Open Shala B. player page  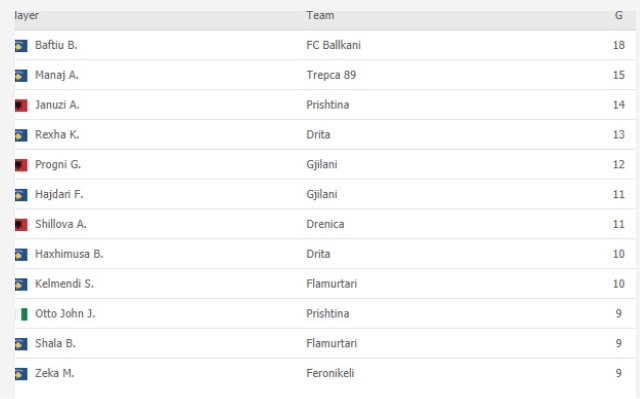pos(55,344)
